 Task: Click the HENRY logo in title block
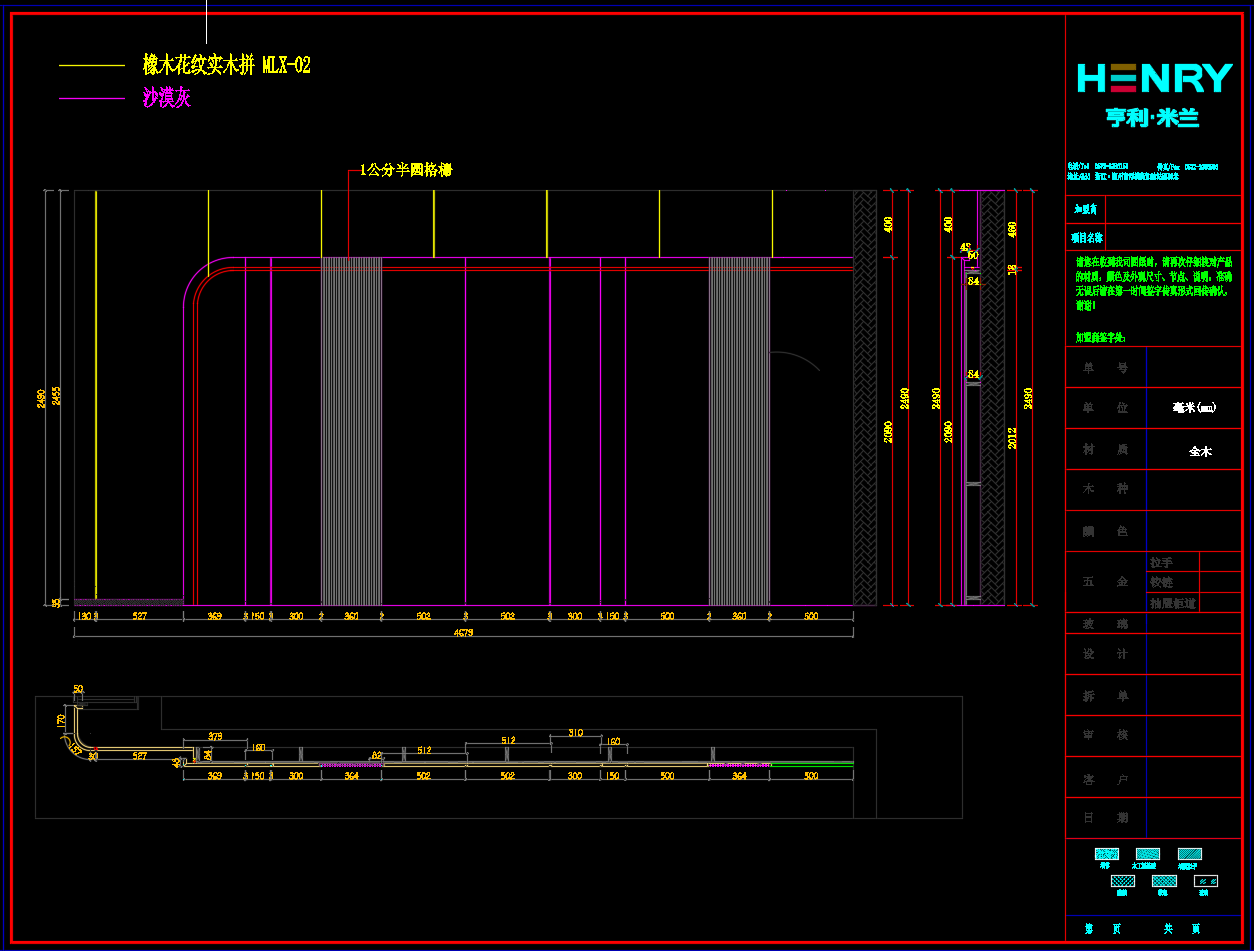1154,78
